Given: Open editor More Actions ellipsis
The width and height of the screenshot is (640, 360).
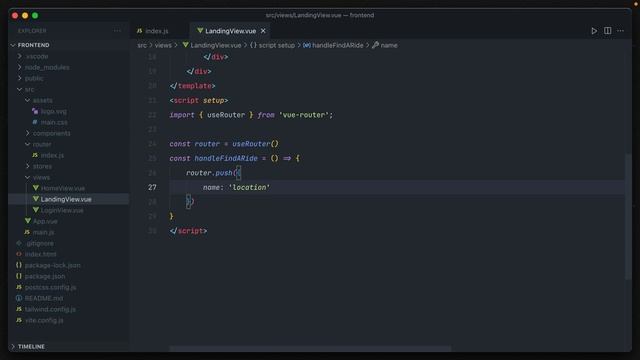Looking at the screenshot, I should 620,31.
